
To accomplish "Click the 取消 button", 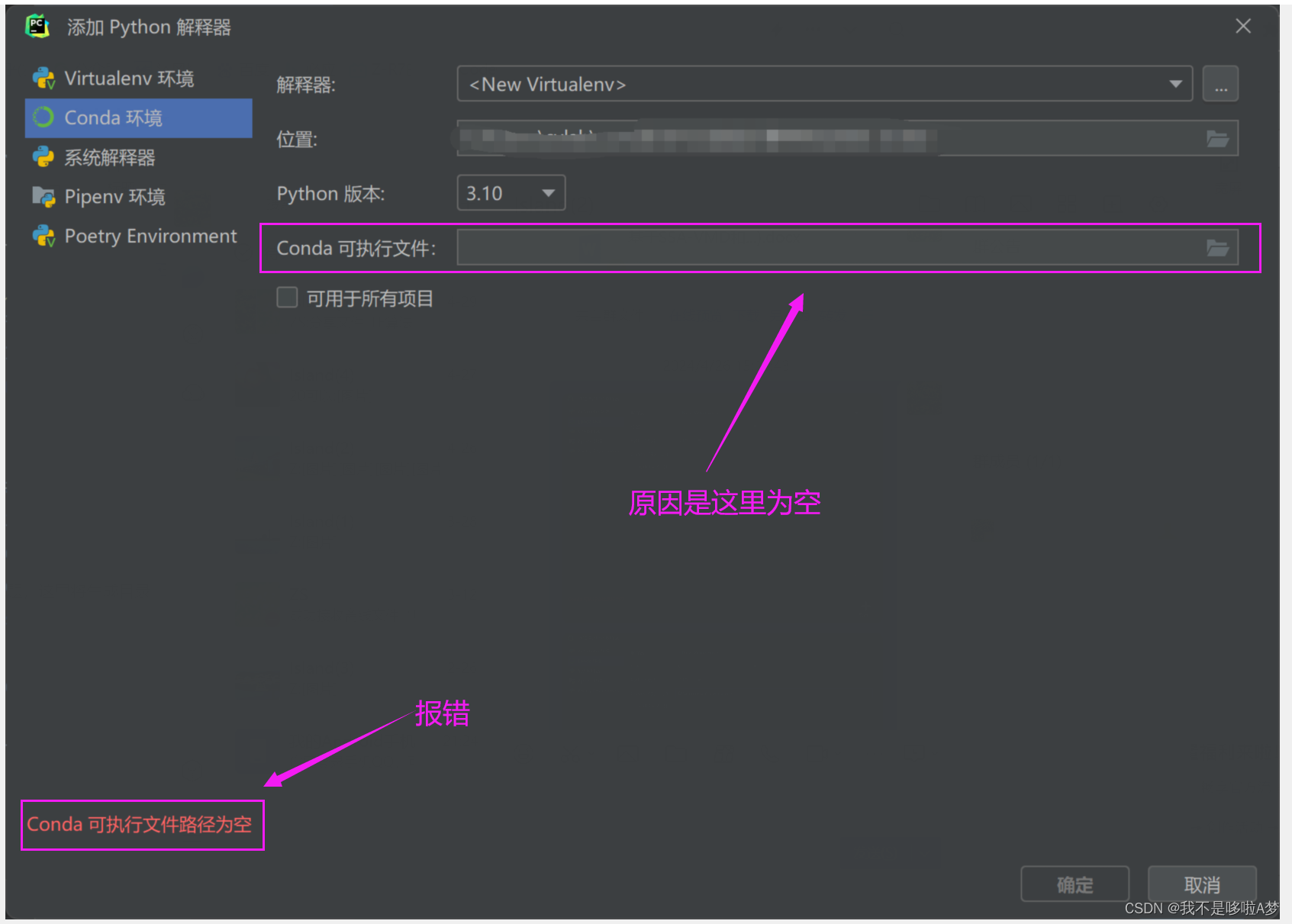I will [1202, 884].
